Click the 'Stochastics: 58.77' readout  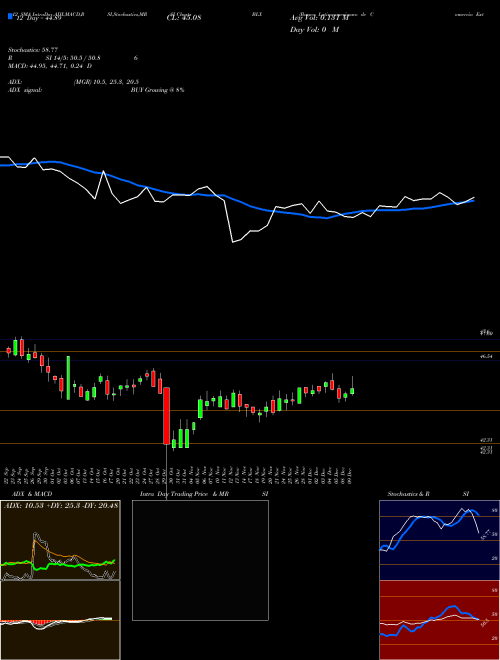point(31,50)
